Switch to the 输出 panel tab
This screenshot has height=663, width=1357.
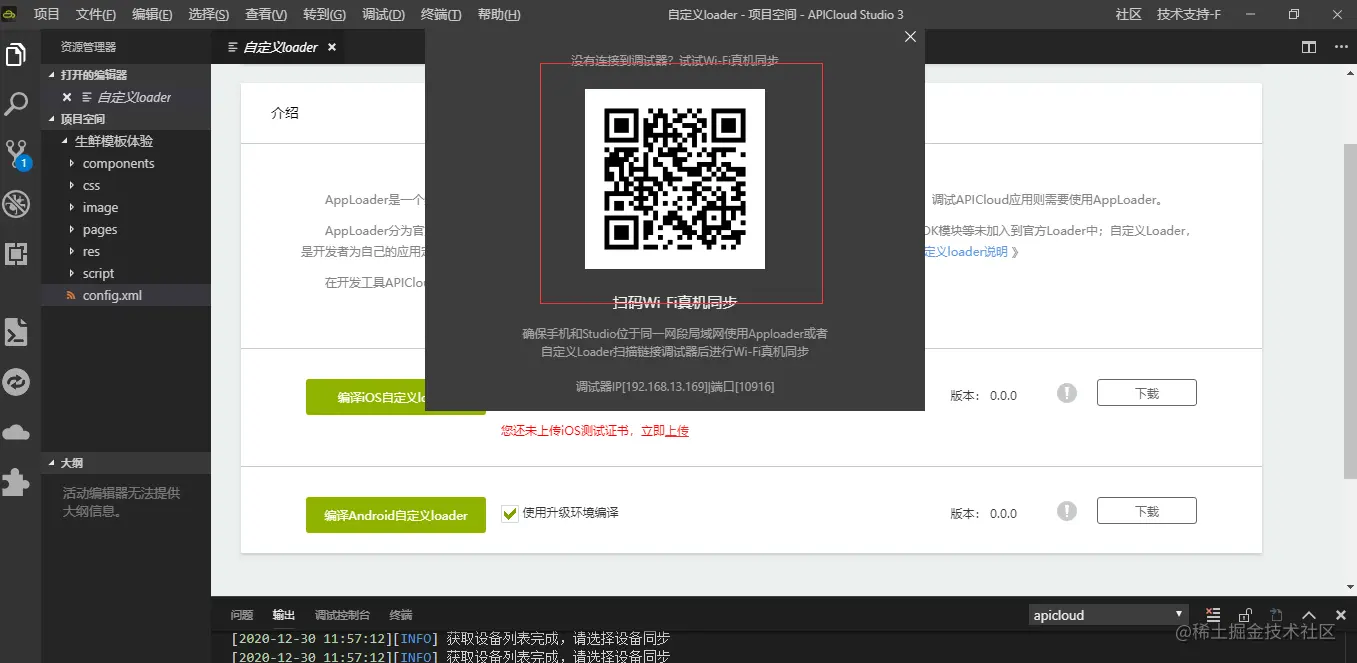tap(284, 615)
